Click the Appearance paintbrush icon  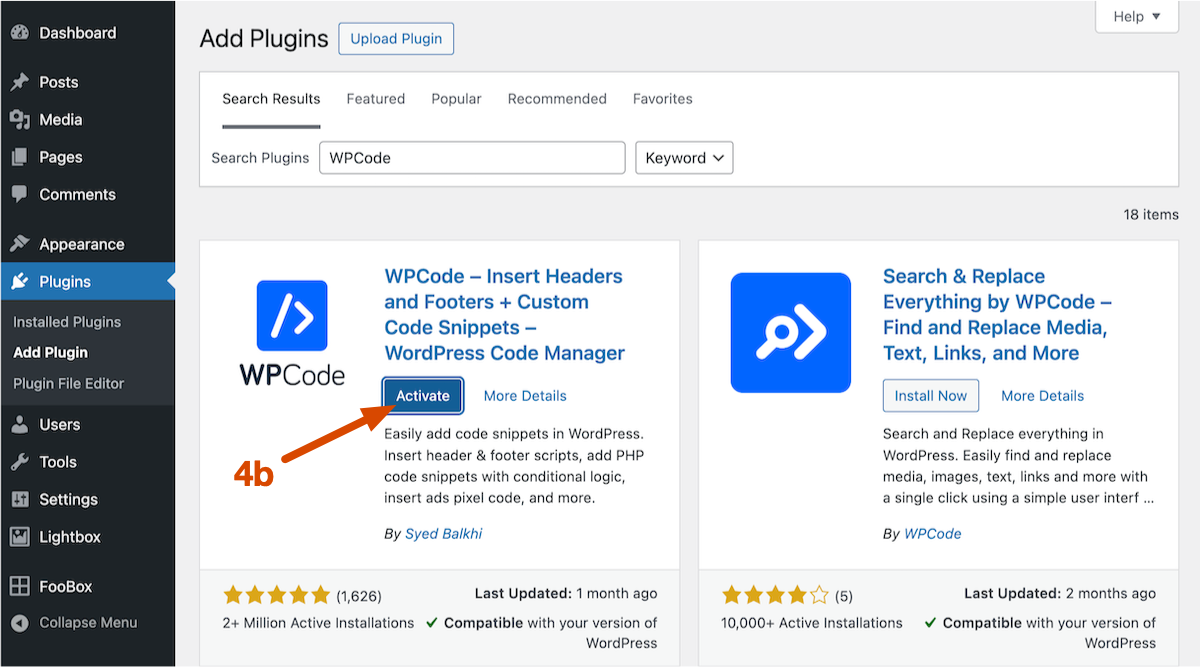tap(19, 244)
